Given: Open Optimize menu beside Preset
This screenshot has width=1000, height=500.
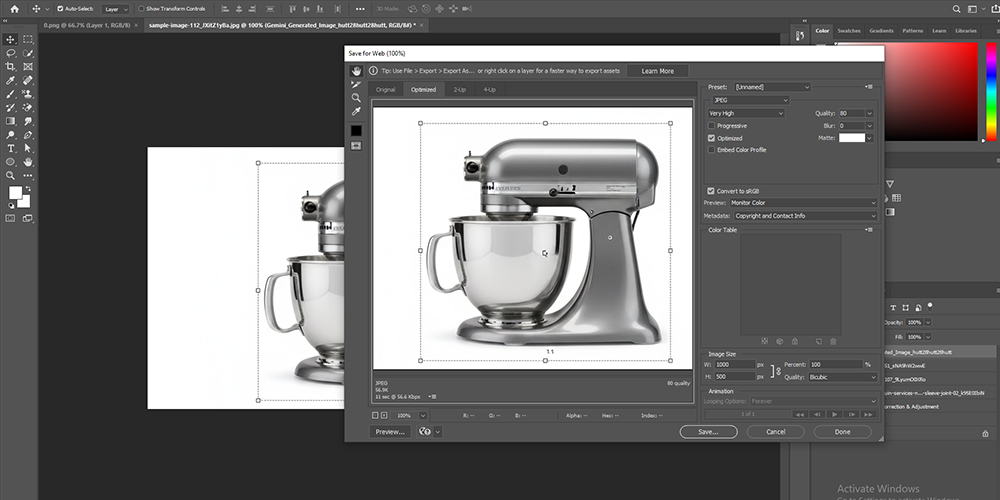Looking at the screenshot, I should pos(869,87).
